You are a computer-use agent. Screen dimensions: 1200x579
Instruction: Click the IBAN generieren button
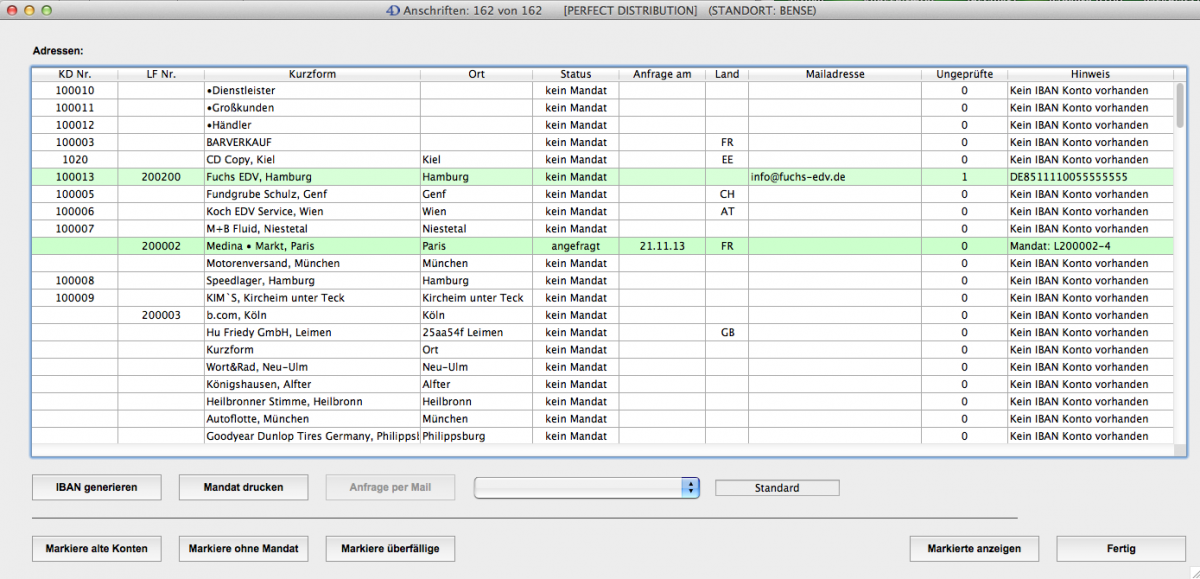coord(97,487)
